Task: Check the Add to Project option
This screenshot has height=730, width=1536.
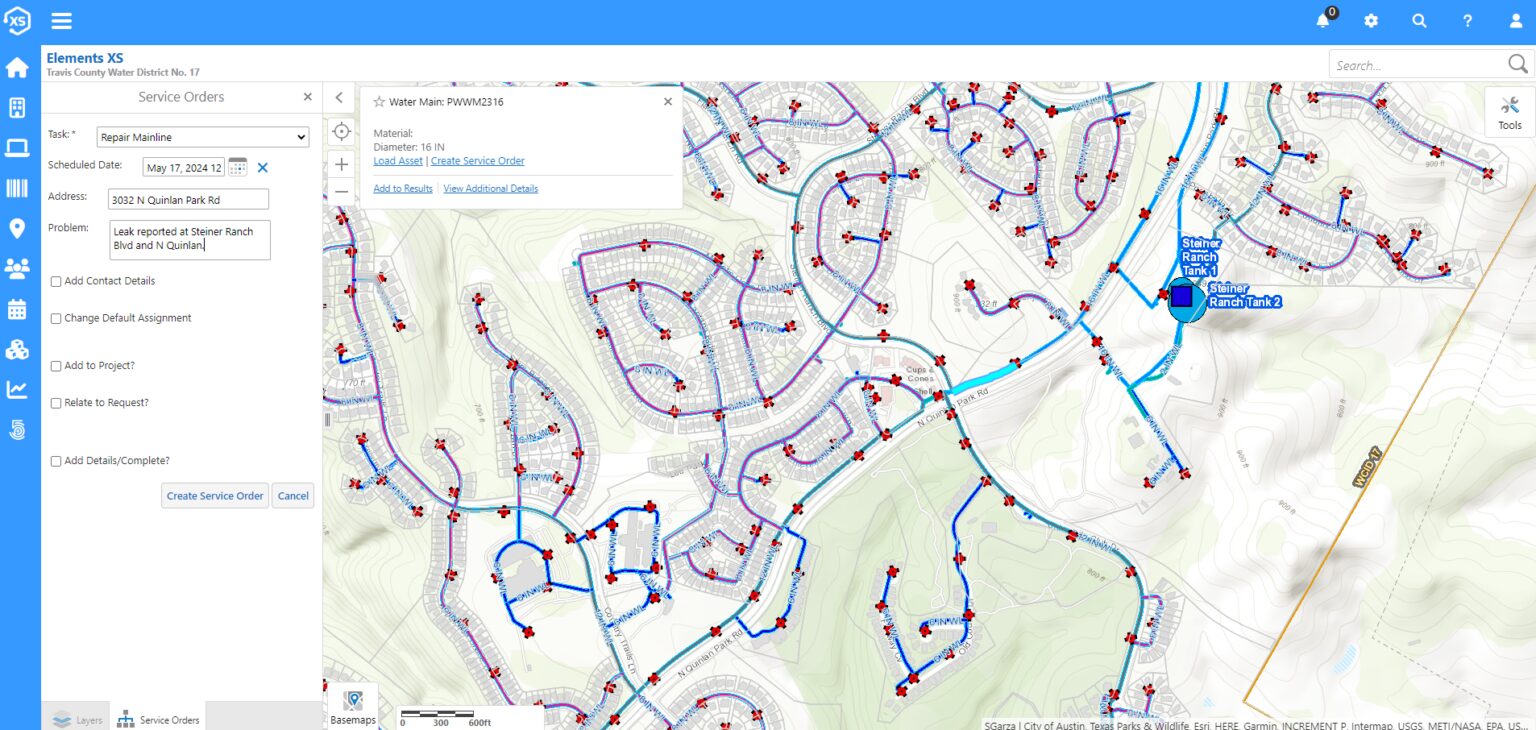Action: point(56,366)
